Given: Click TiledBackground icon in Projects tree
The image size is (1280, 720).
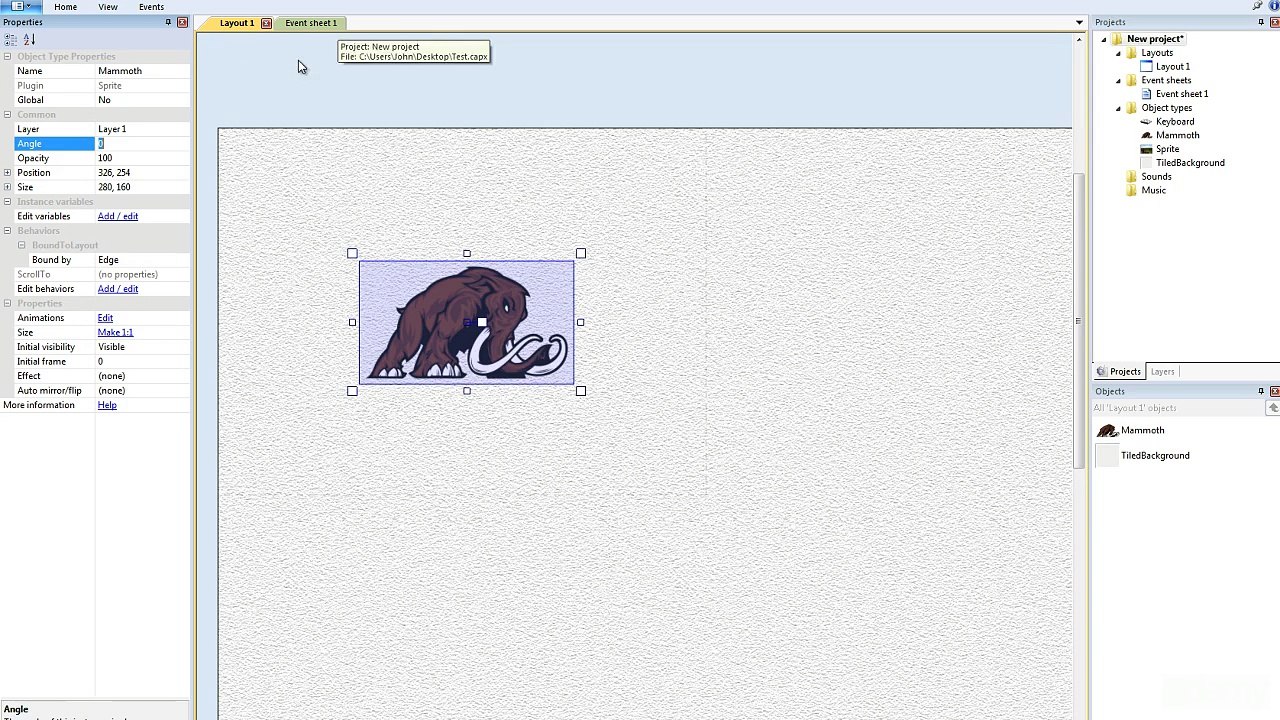Looking at the screenshot, I should point(1146,163).
